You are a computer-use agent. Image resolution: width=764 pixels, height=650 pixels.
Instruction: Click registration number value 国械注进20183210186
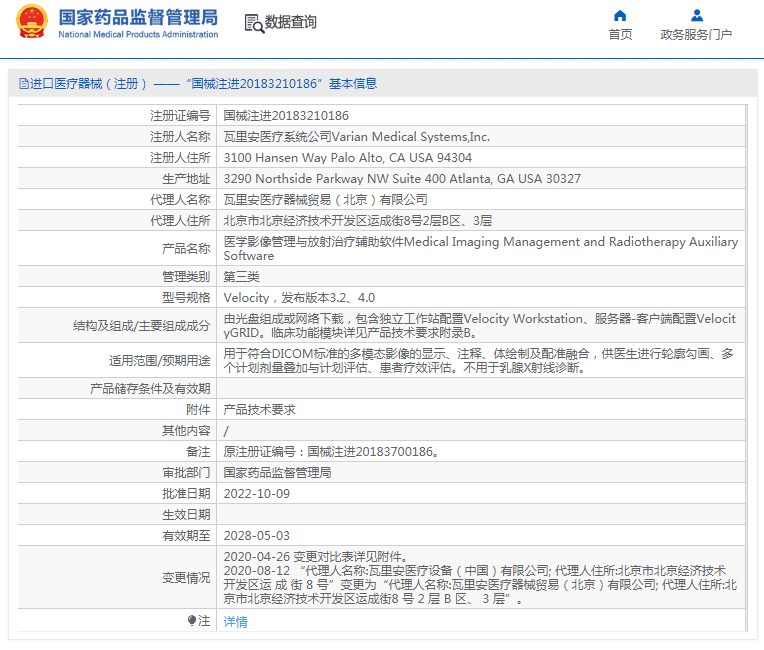286,116
